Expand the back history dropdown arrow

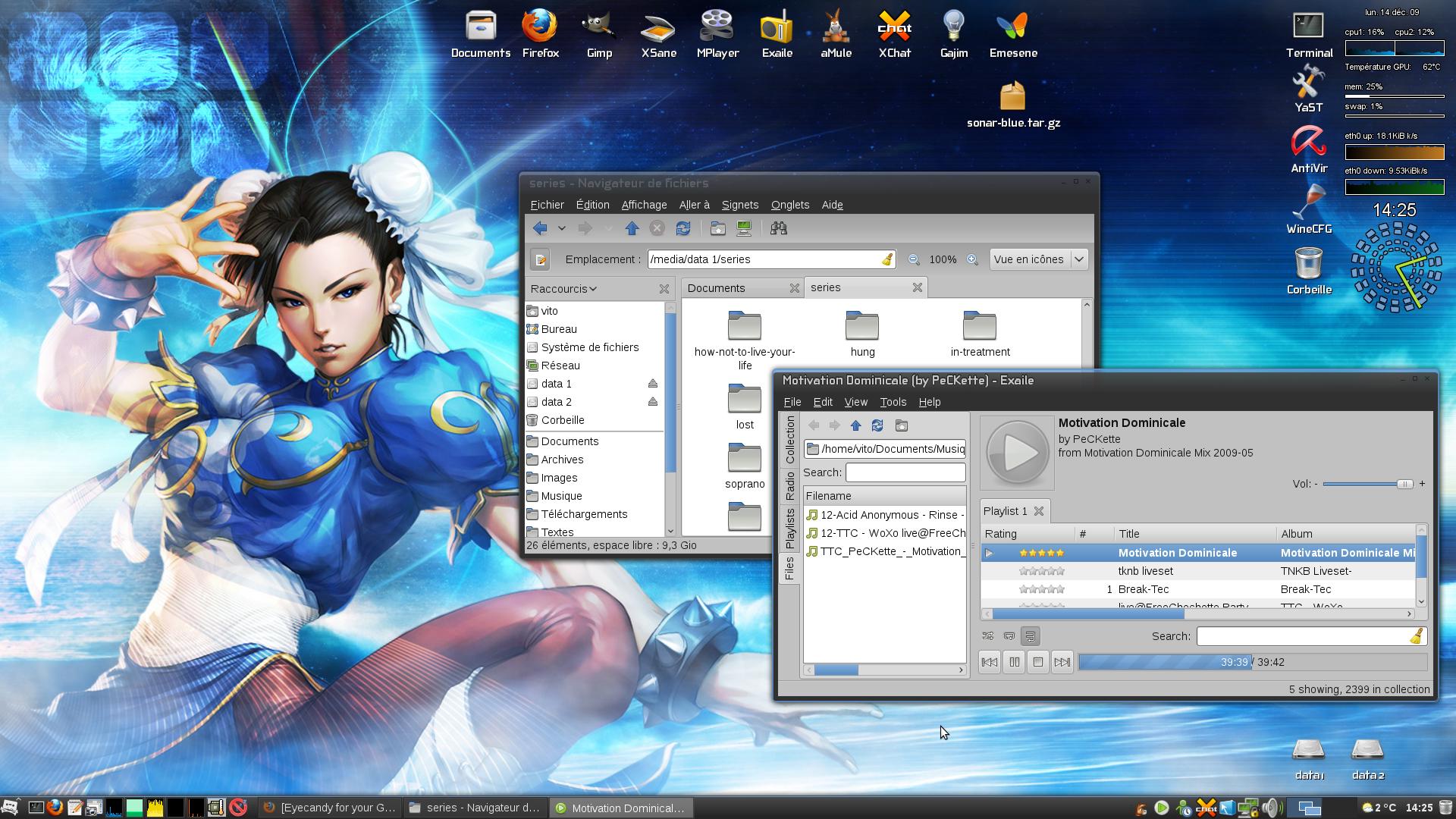tap(561, 228)
